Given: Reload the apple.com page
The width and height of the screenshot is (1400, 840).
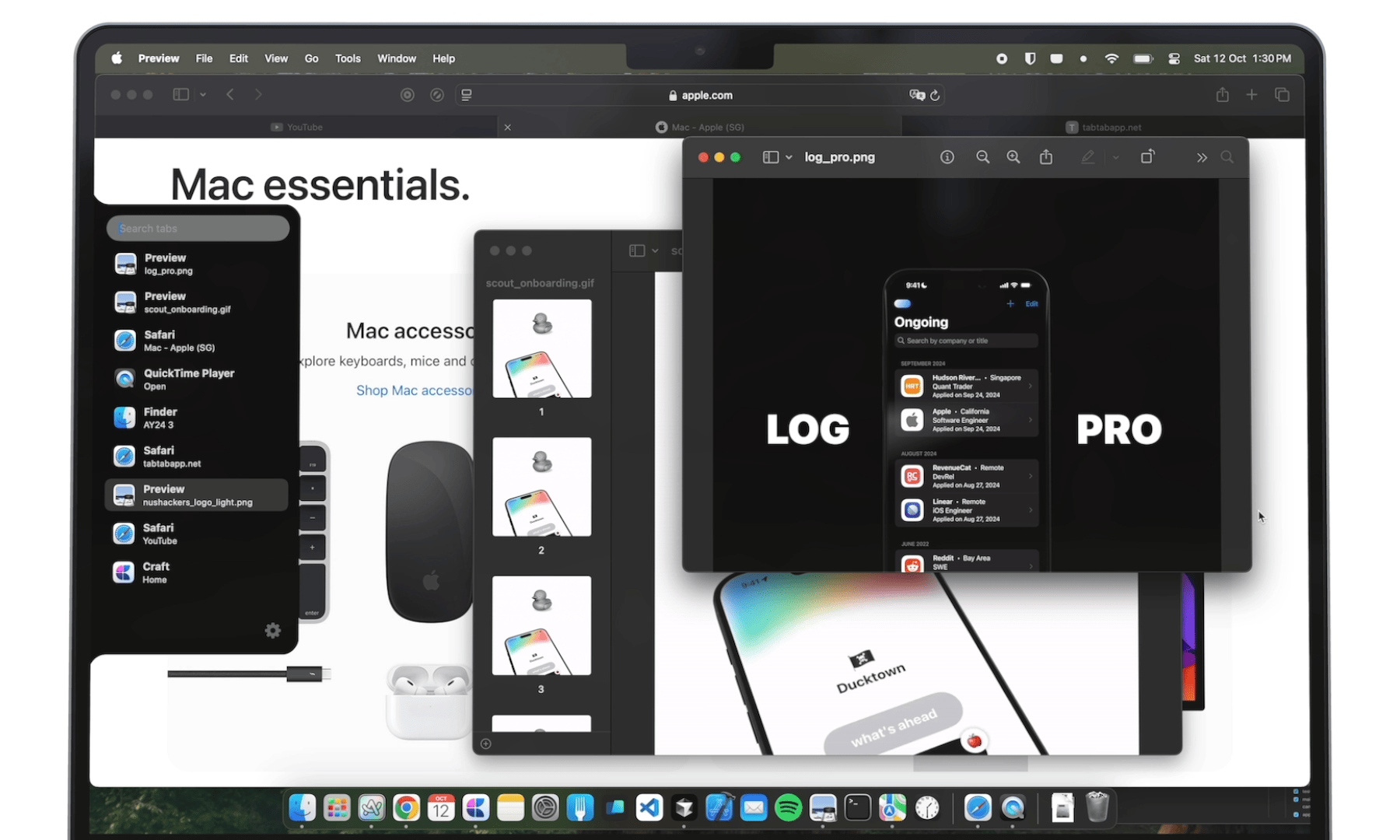Looking at the screenshot, I should pyautogui.click(x=935, y=95).
